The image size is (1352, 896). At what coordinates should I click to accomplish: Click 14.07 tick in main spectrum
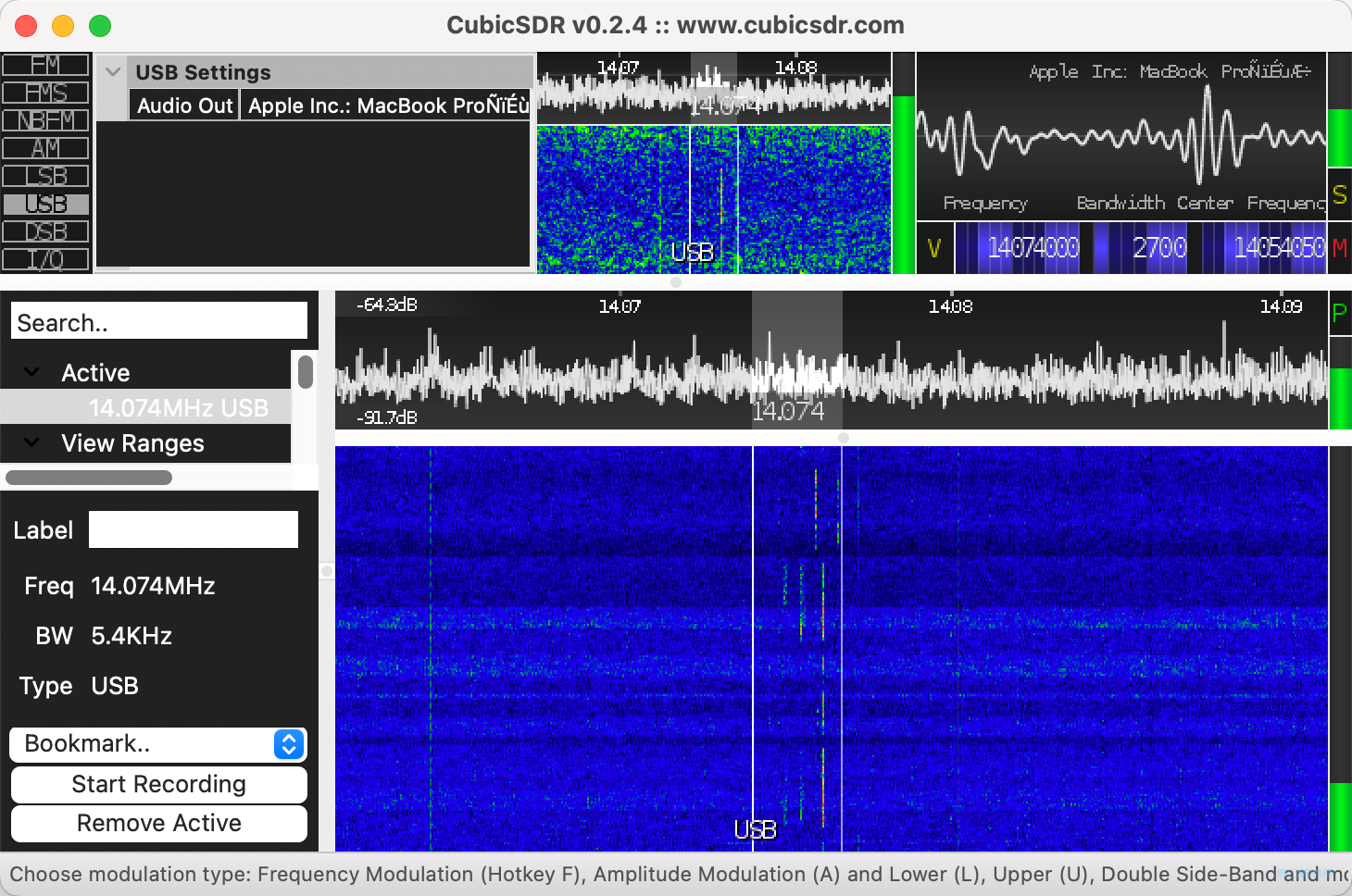coord(620,306)
